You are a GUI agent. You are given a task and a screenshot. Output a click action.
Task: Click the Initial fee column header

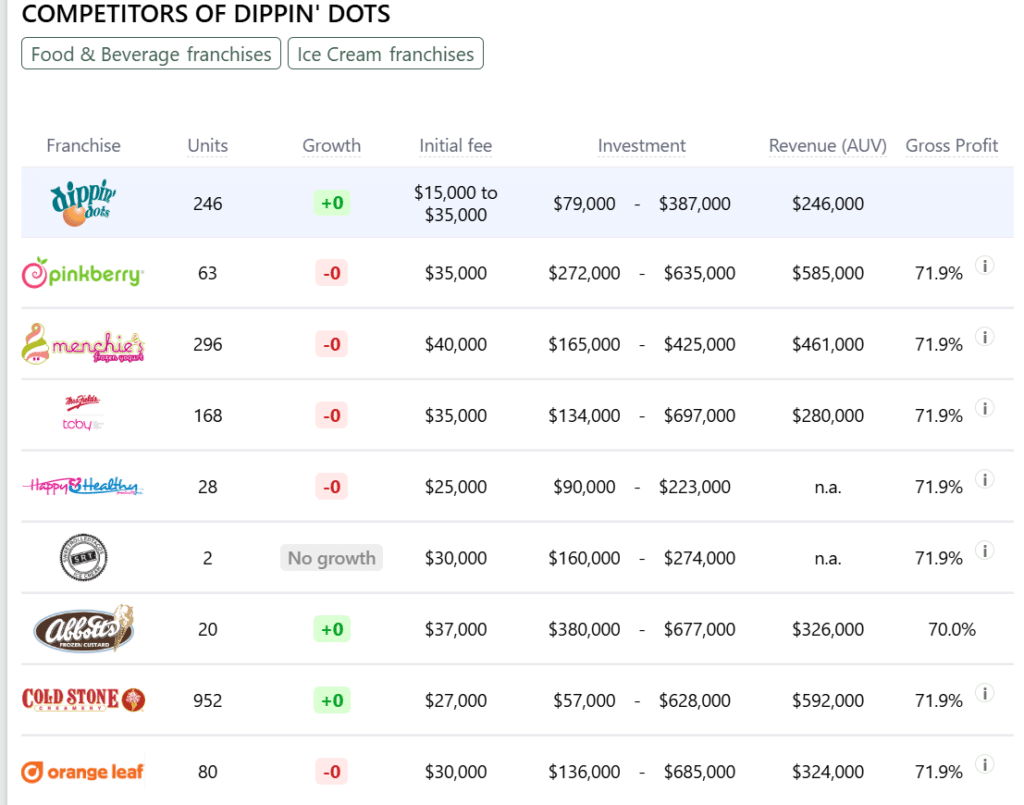click(456, 146)
